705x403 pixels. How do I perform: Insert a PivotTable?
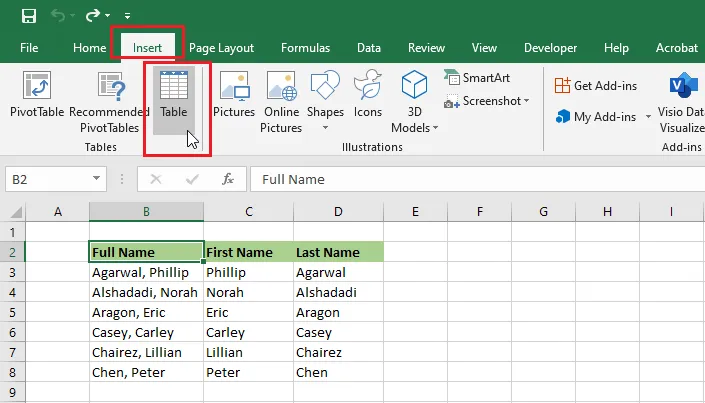[x=37, y=94]
